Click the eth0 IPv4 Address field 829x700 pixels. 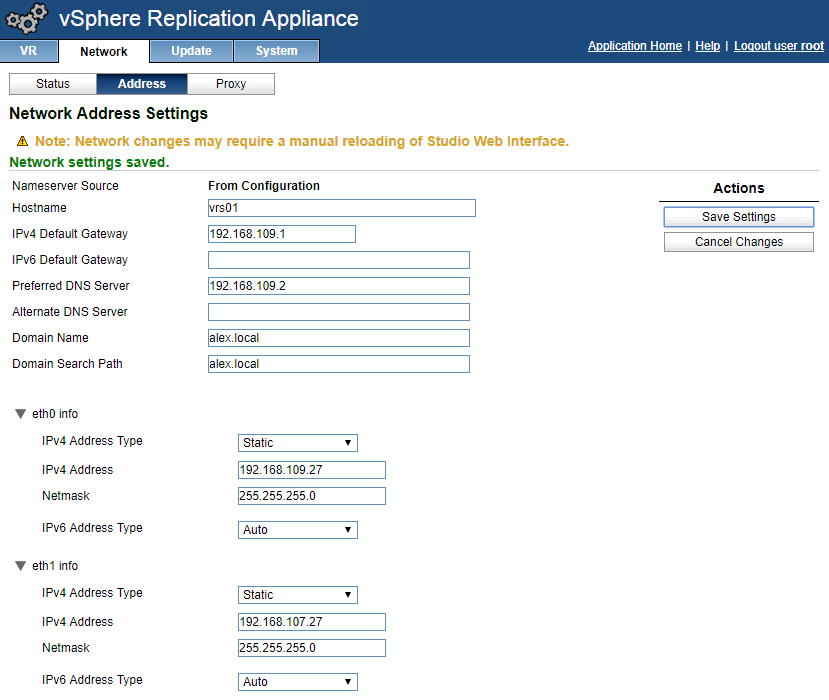(x=311, y=470)
